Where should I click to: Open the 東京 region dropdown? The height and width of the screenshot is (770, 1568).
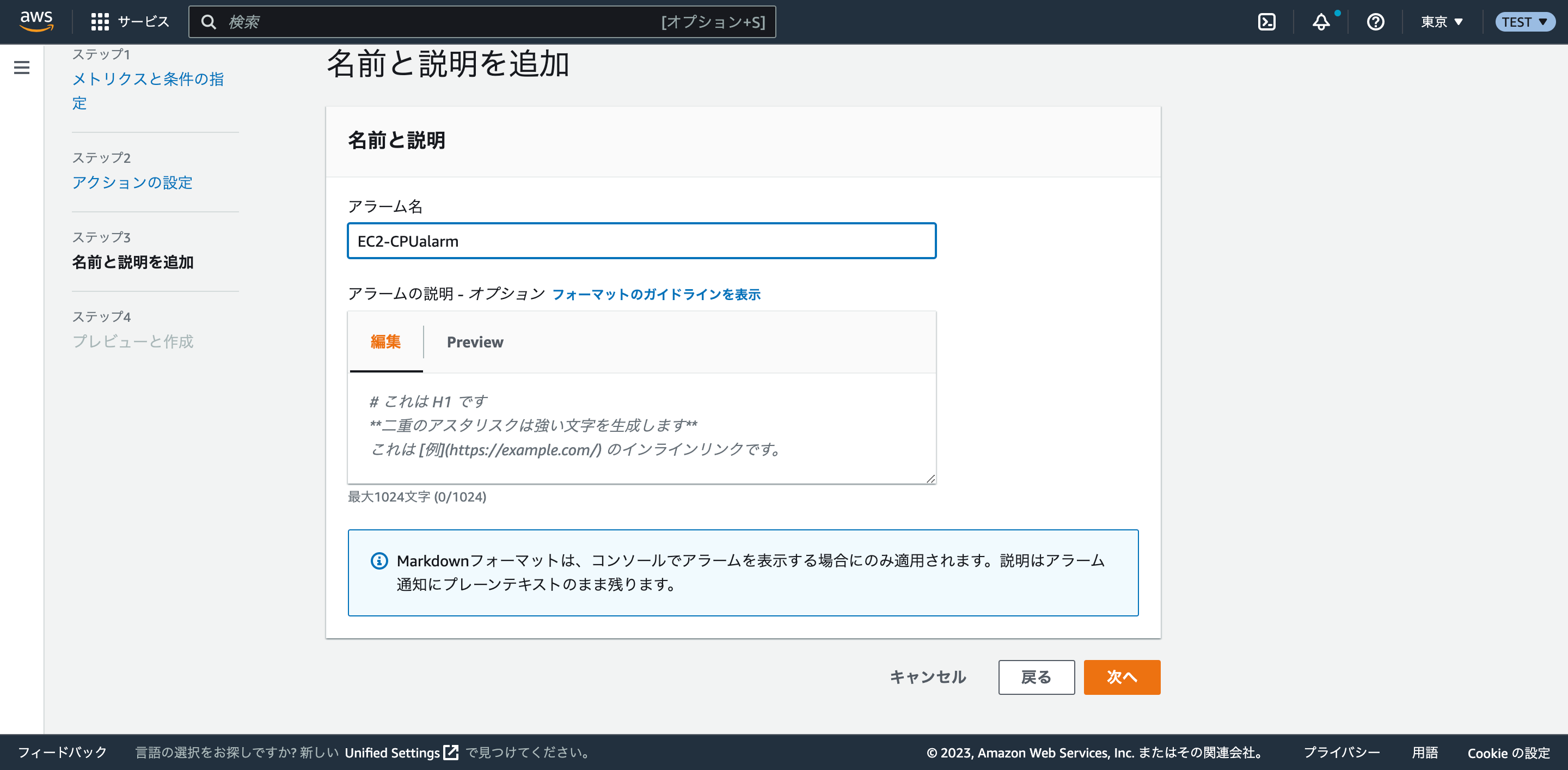click(x=1440, y=22)
